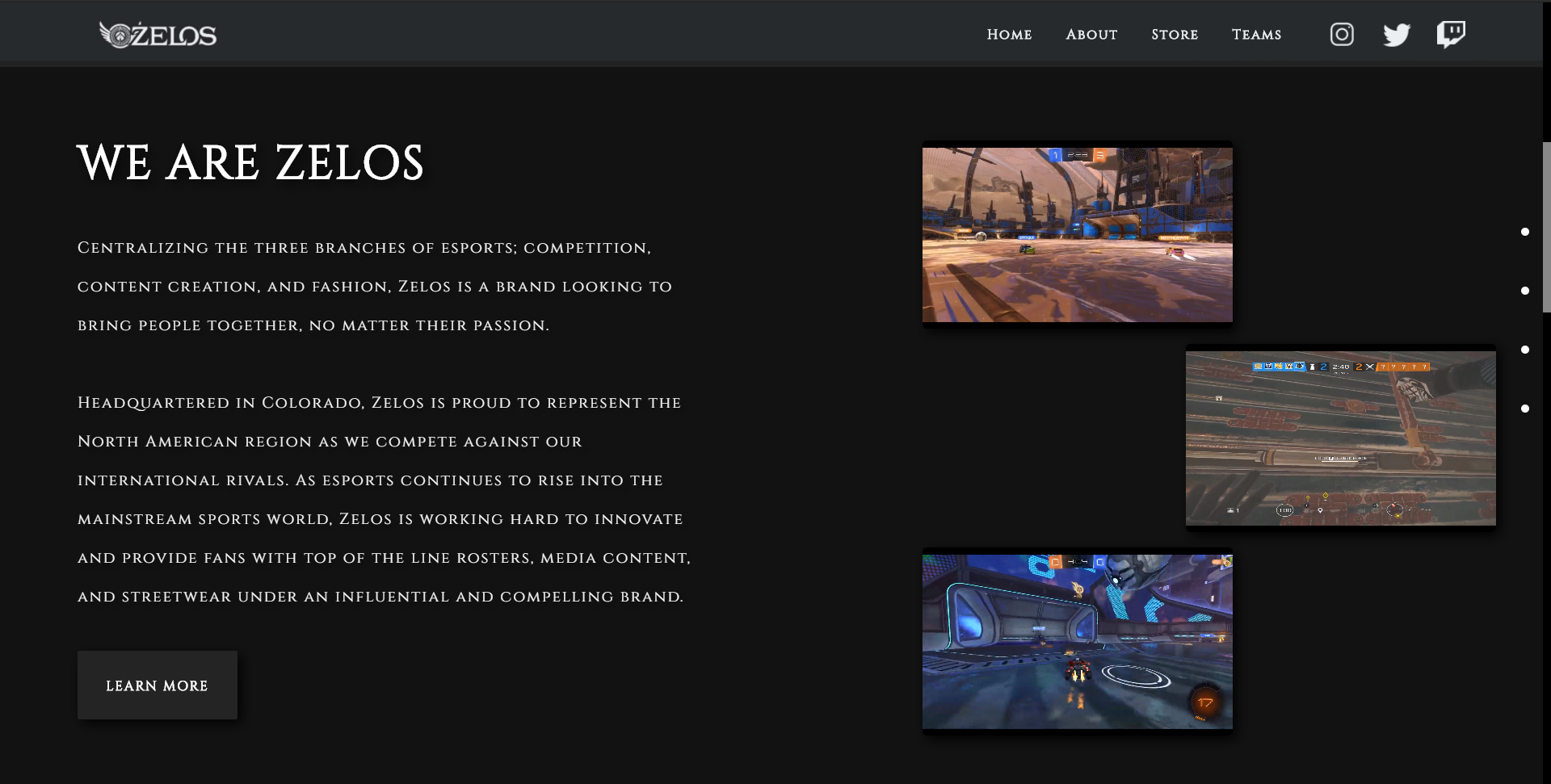Click the page vertical scrollbar thumb
The width and height of the screenshot is (1551, 784).
[1546, 227]
